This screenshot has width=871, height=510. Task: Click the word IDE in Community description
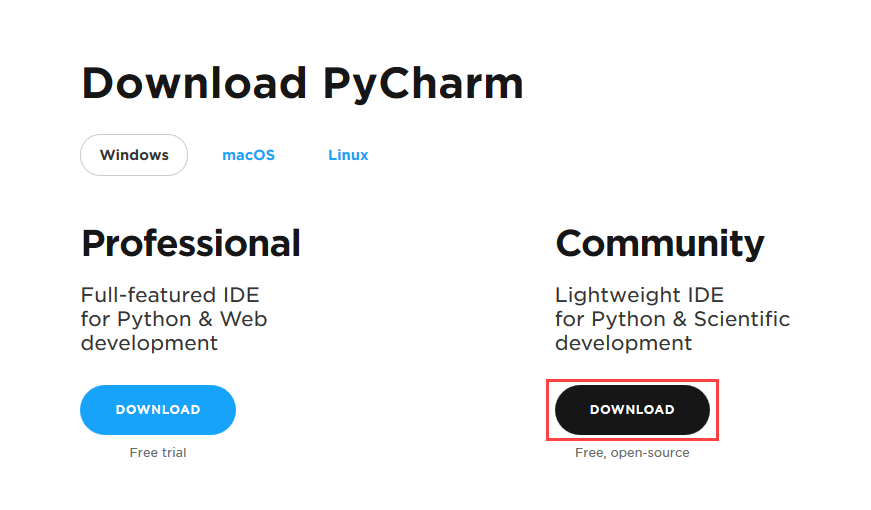coord(703,295)
